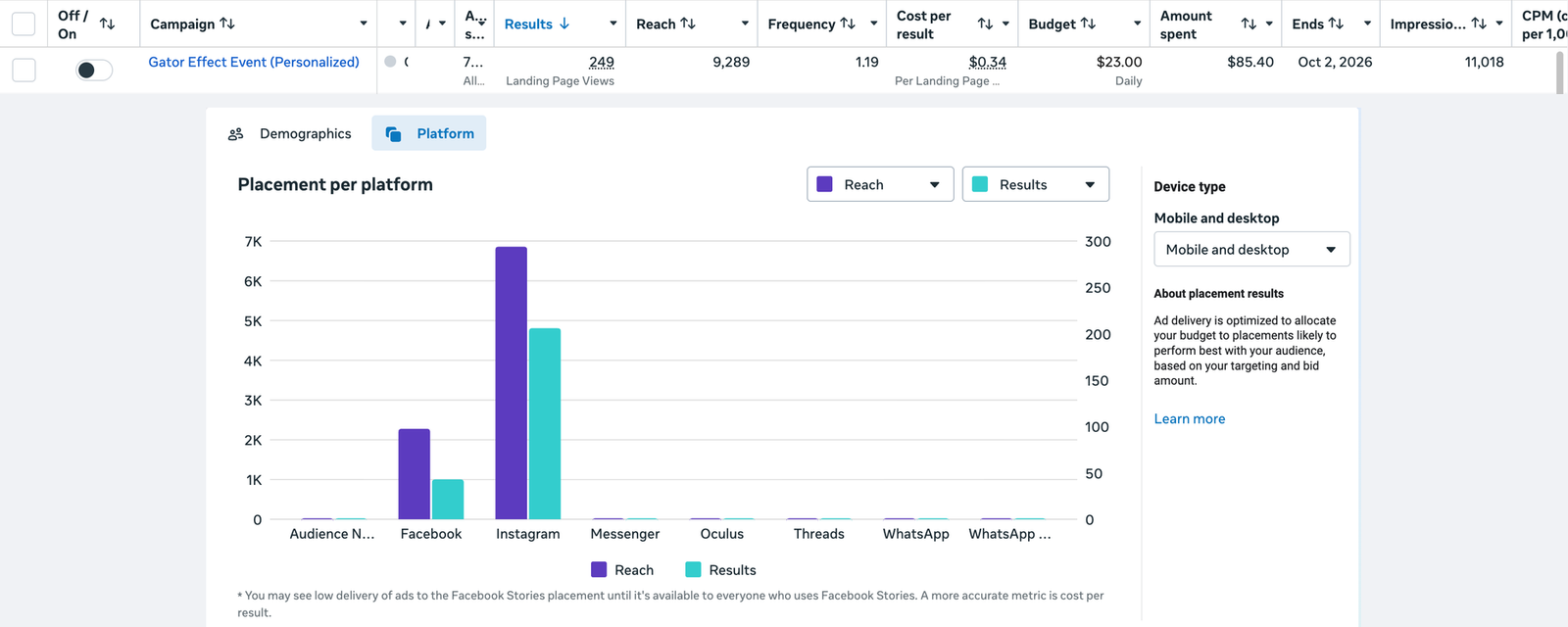Sort by Amount spent arrows
The height and width of the screenshot is (627, 1568).
click(1249, 24)
